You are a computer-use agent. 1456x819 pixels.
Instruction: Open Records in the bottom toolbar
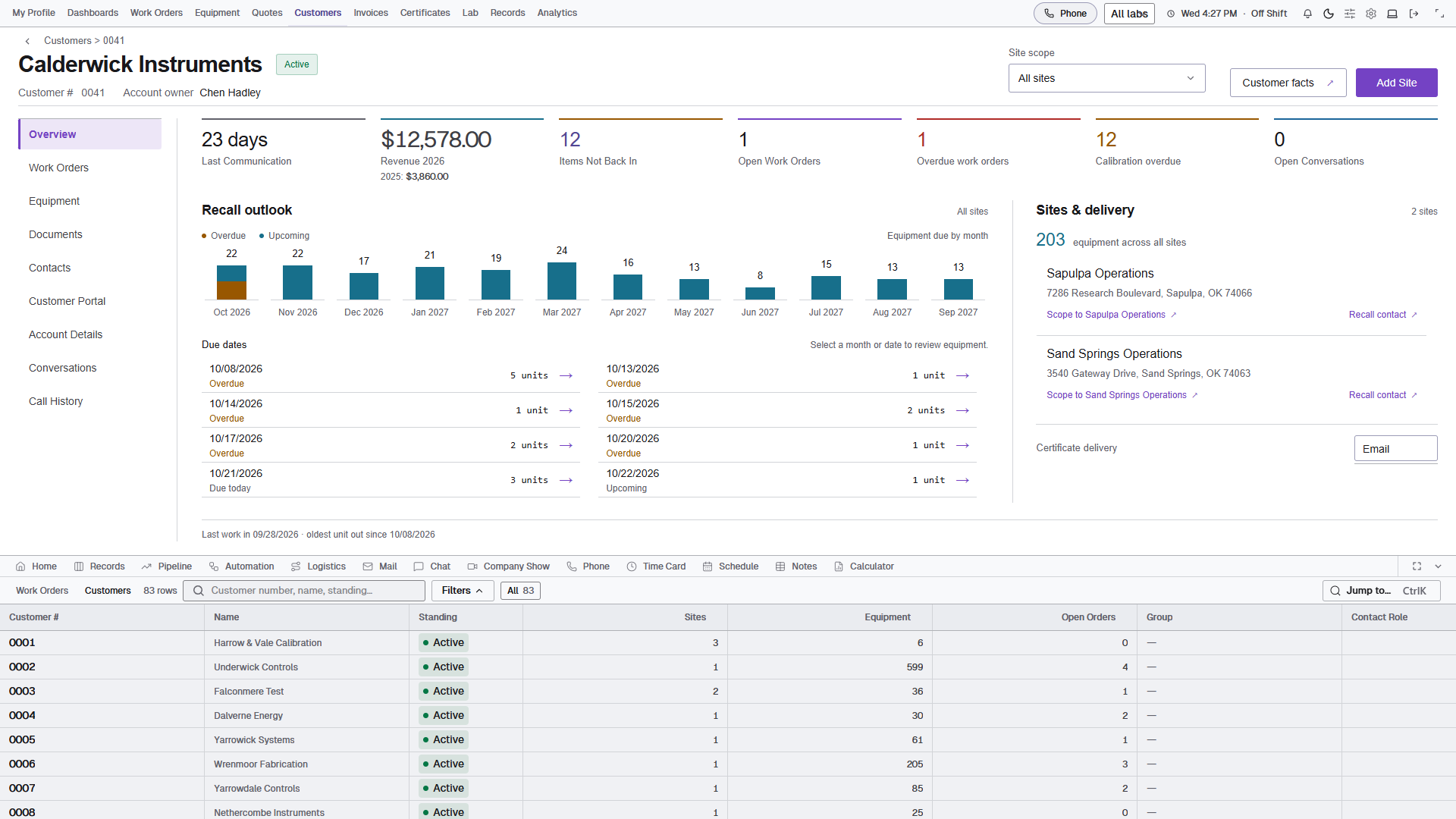coord(99,566)
